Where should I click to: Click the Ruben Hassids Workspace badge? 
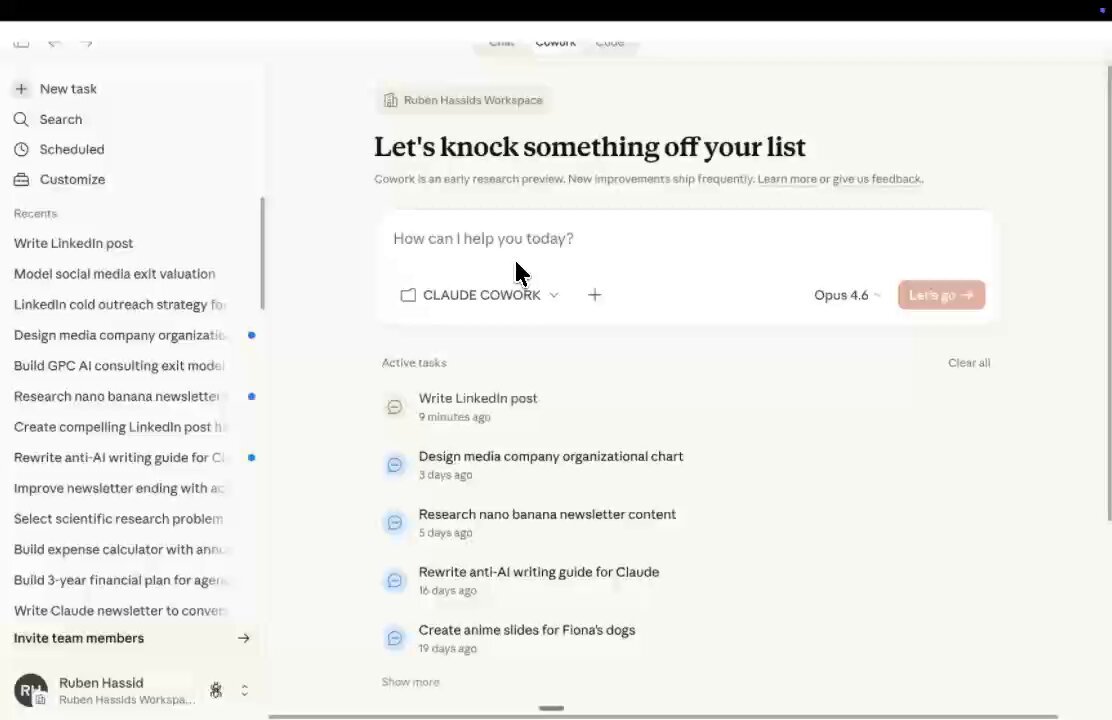pos(464,100)
